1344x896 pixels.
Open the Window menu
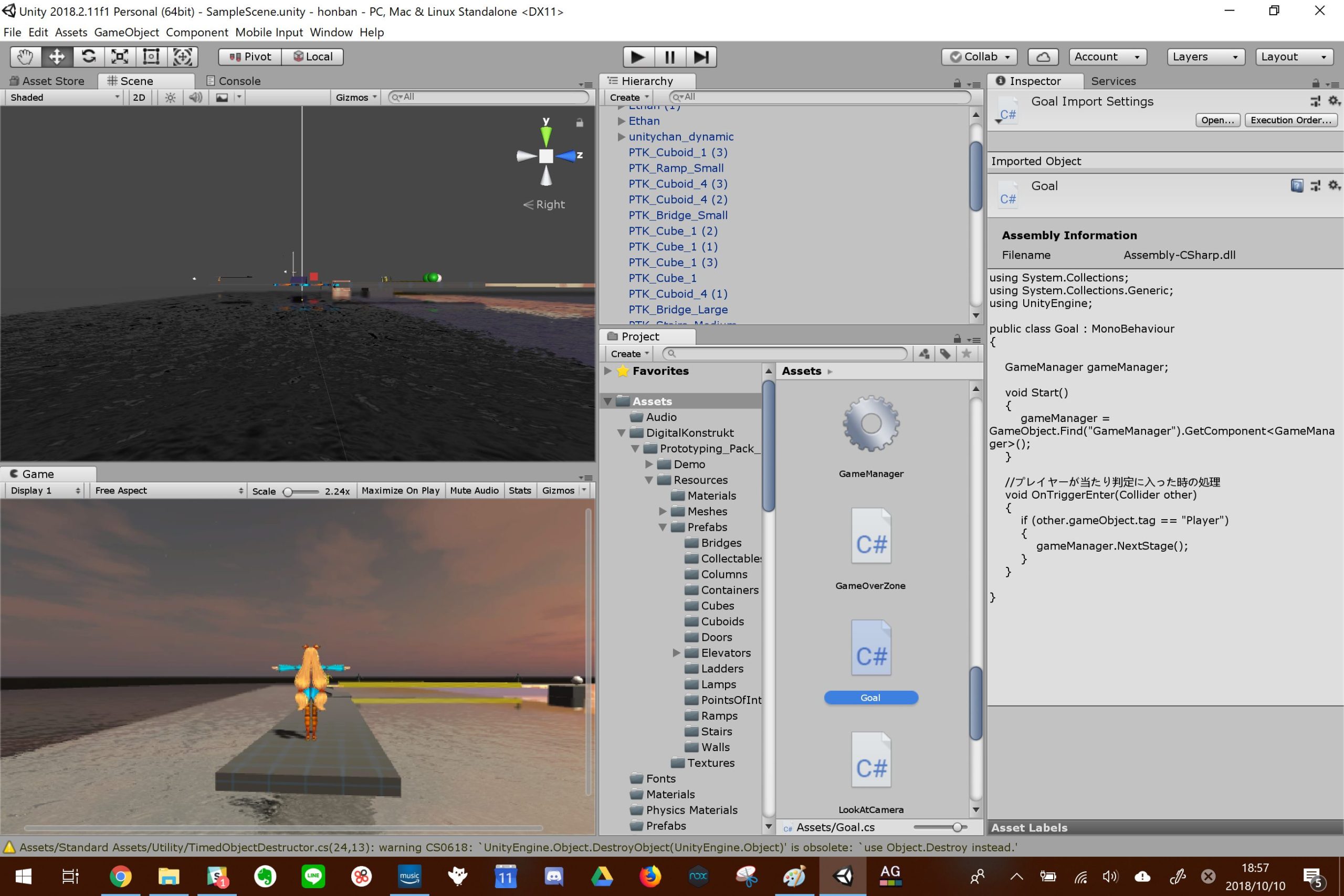point(331,33)
